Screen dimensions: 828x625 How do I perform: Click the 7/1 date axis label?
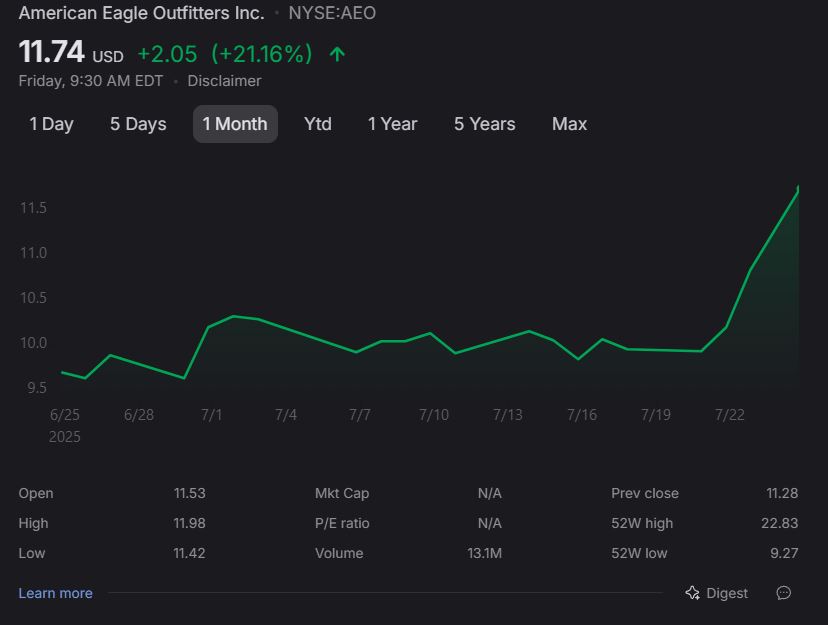(212, 415)
